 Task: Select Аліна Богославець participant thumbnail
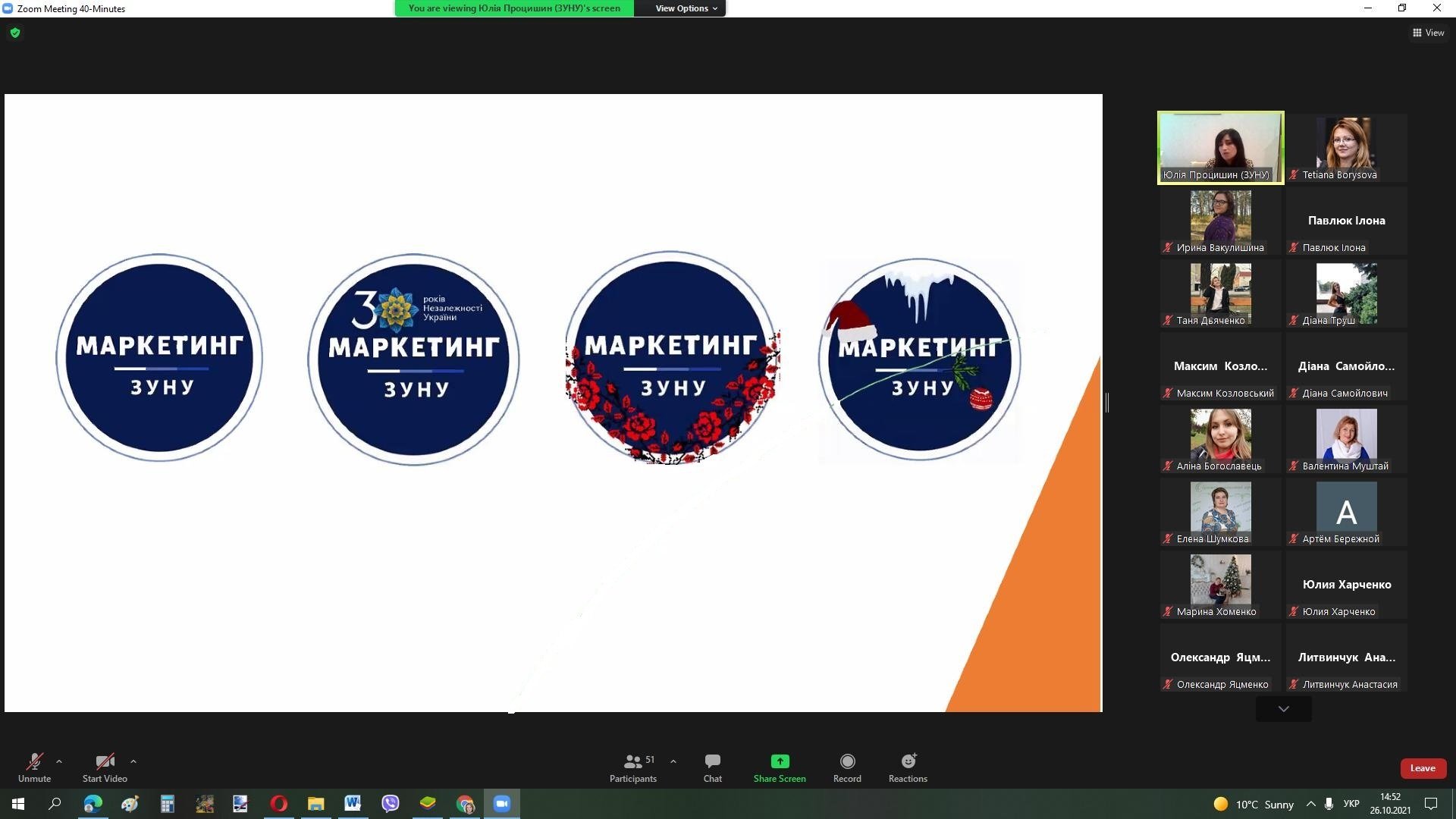[x=1220, y=439]
